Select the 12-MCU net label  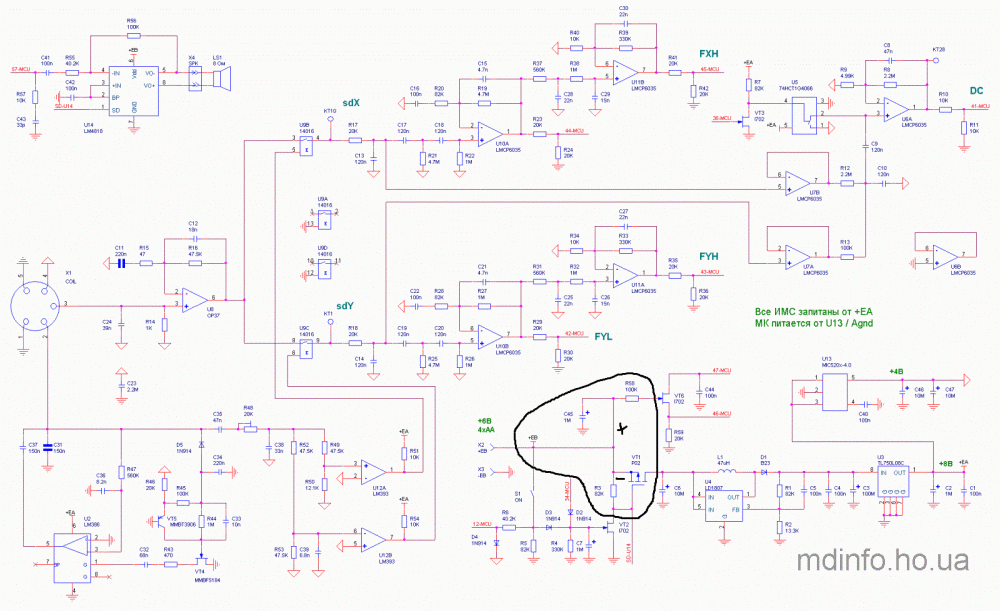tap(482, 524)
